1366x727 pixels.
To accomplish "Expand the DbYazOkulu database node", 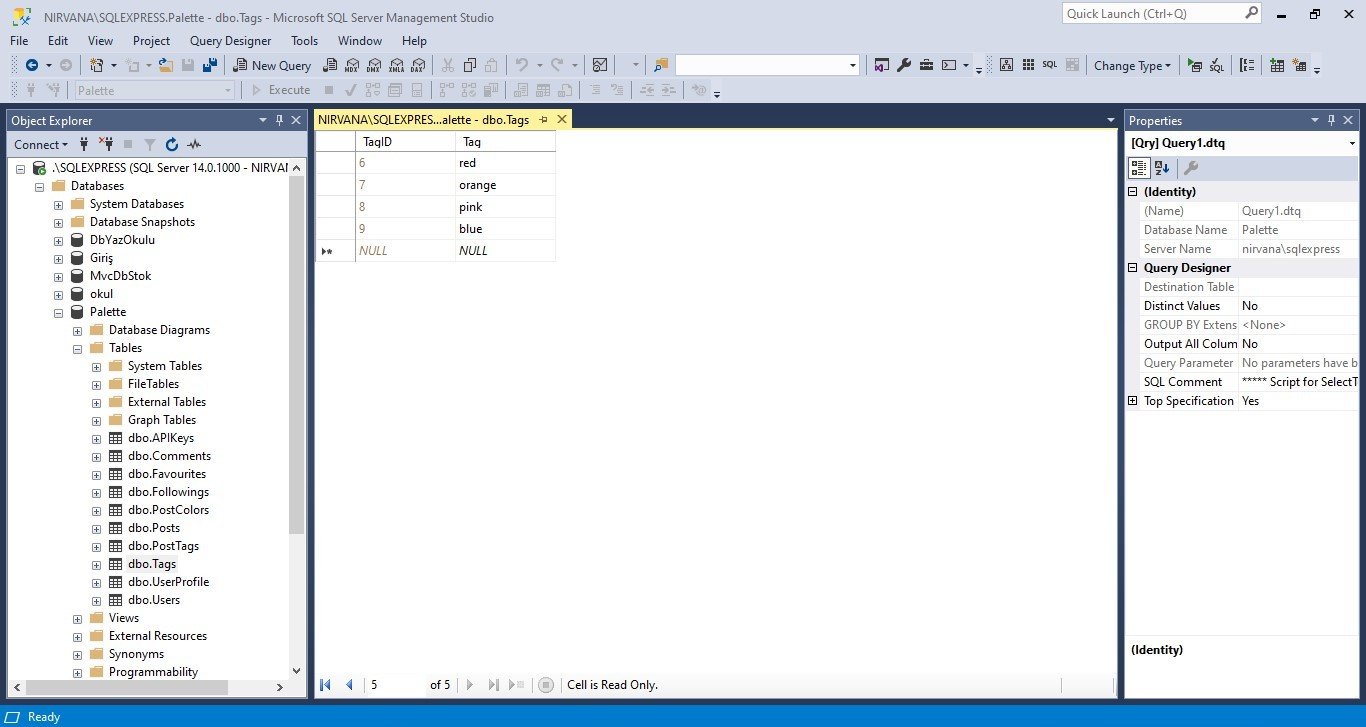I will pos(59,240).
